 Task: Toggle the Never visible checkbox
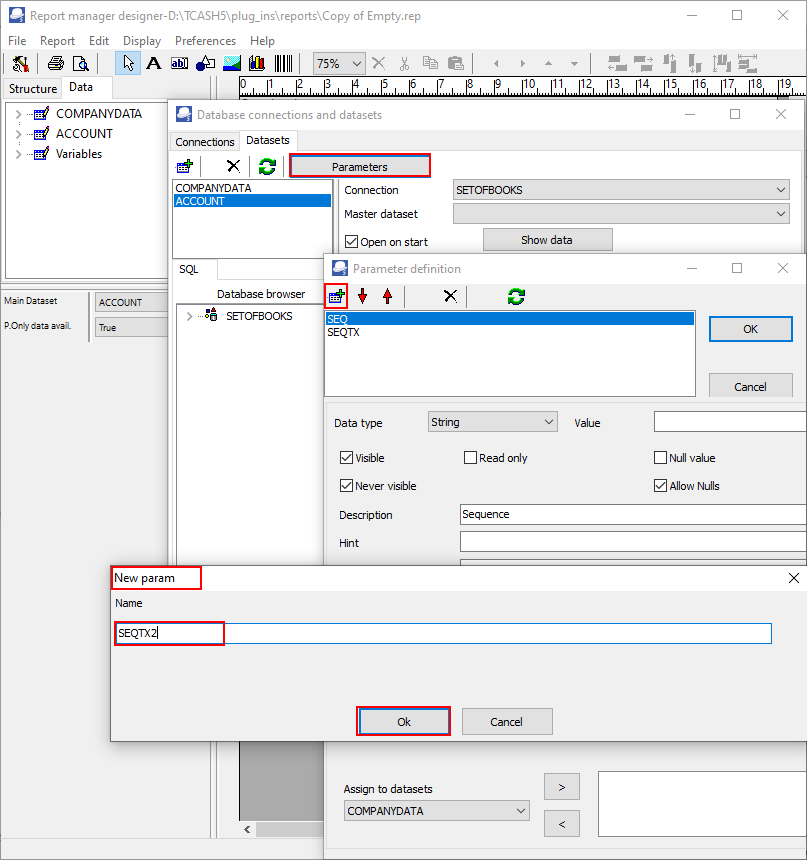346,485
